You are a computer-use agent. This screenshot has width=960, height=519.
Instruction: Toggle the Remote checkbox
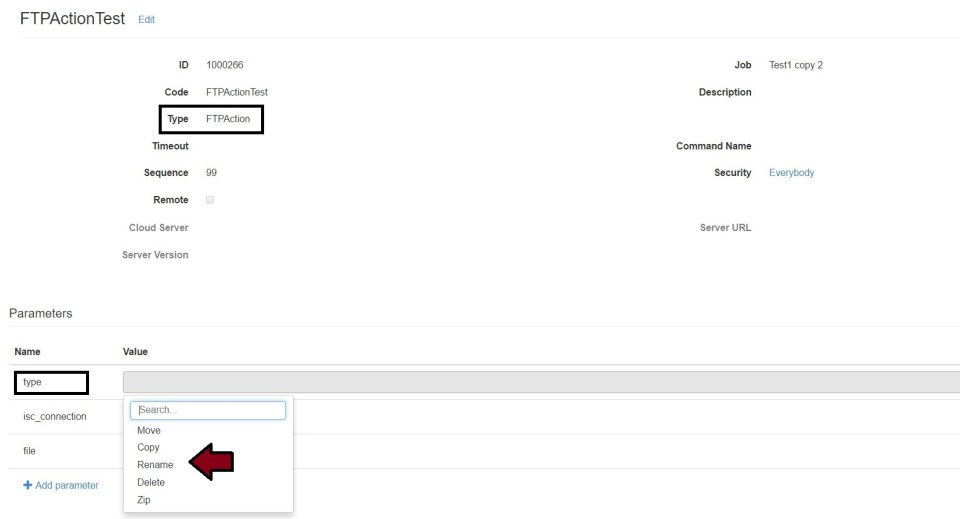pos(209,200)
